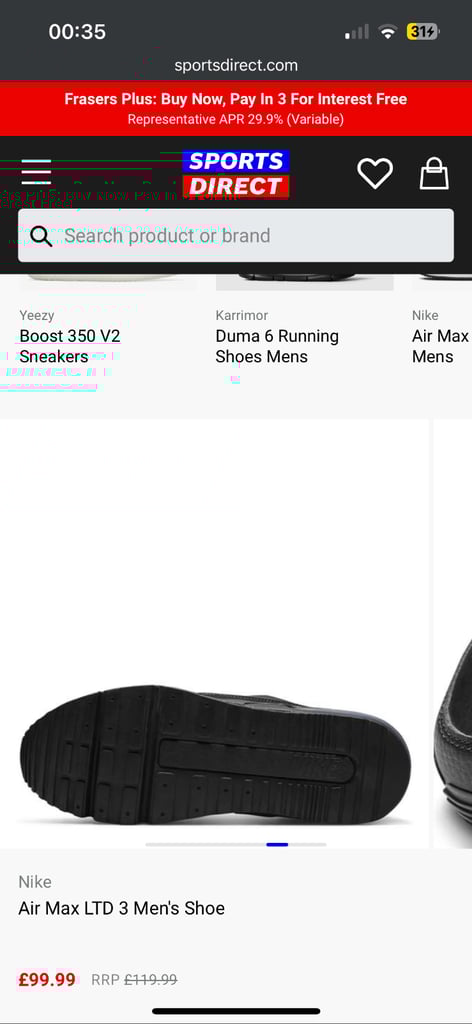Open the shopping bag icon
This screenshot has width=472, height=1024.
[434, 174]
